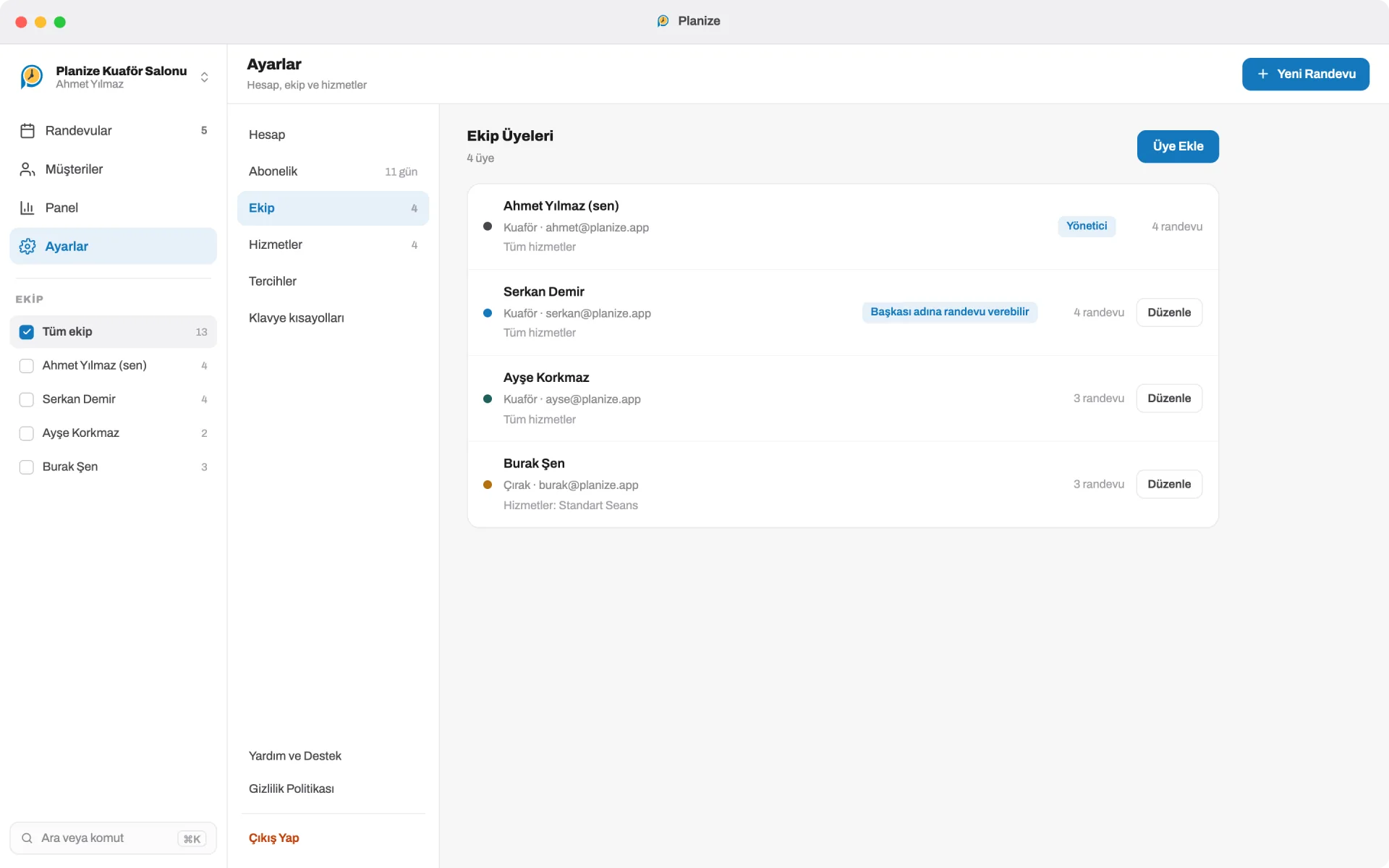This screenshot has height=868, width=1389.
Task: Click Burak Şen's orange color dot
Action: point(488,485)
